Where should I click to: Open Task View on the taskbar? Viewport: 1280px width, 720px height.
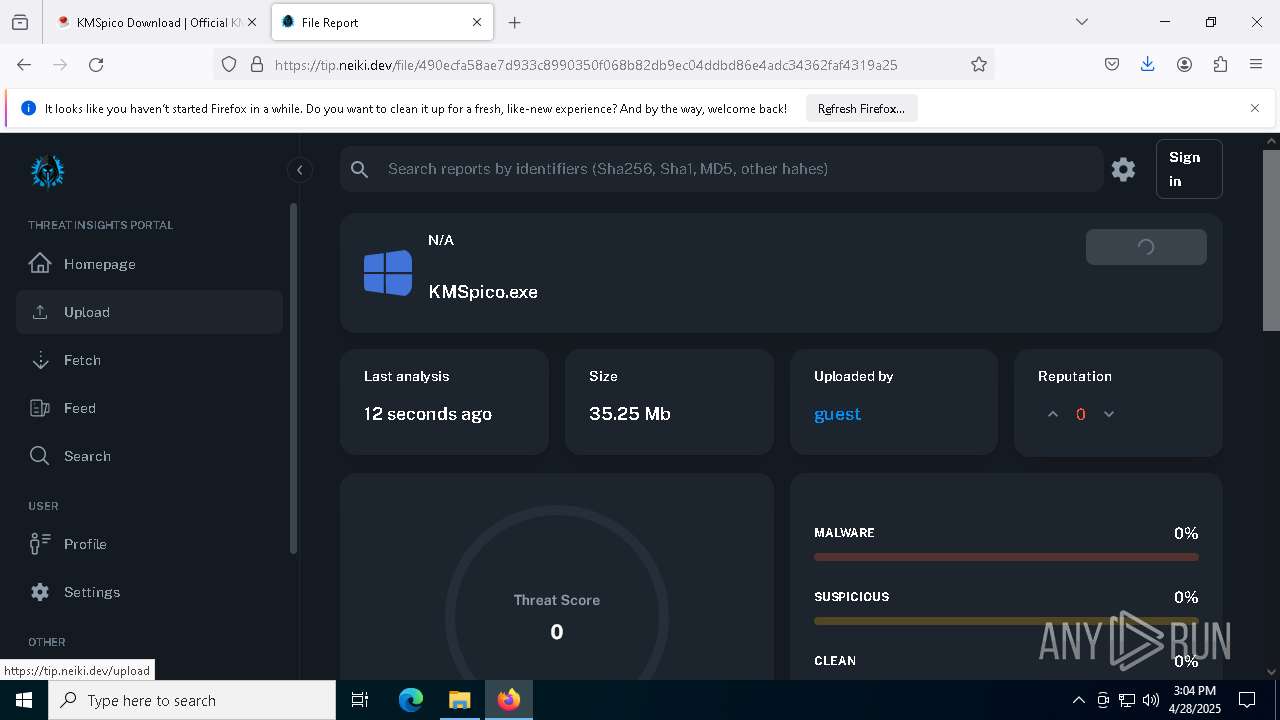360,700
